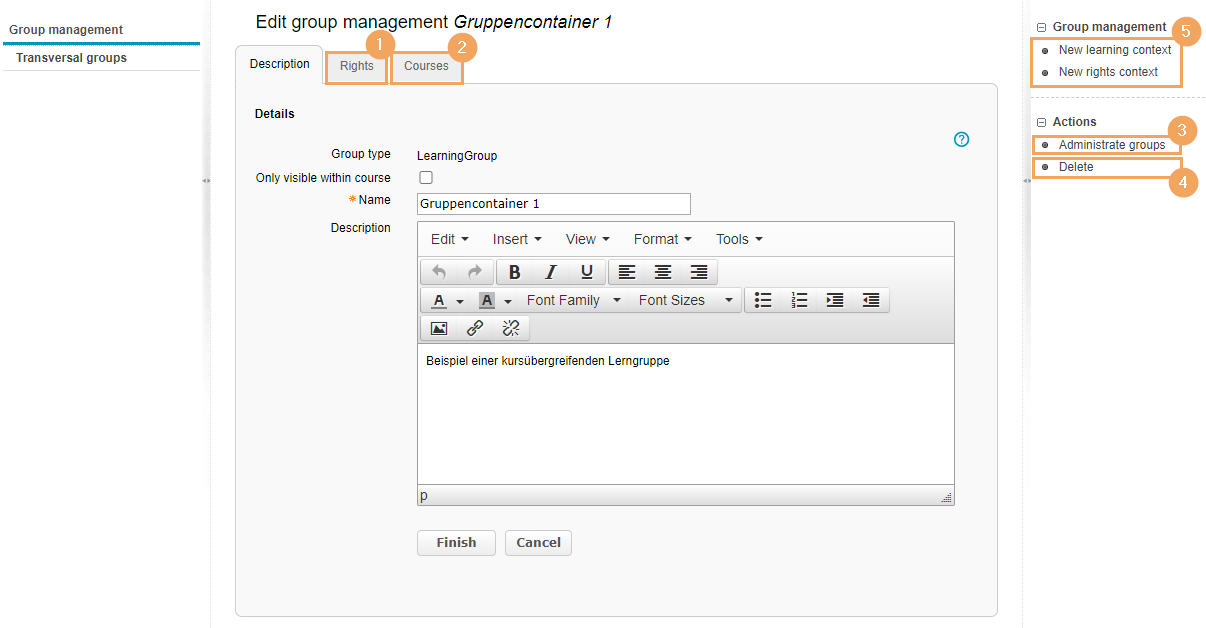Open the Font Family dropdown
This screenshot has width=1206, height=628.
click(x=573, y=300)
